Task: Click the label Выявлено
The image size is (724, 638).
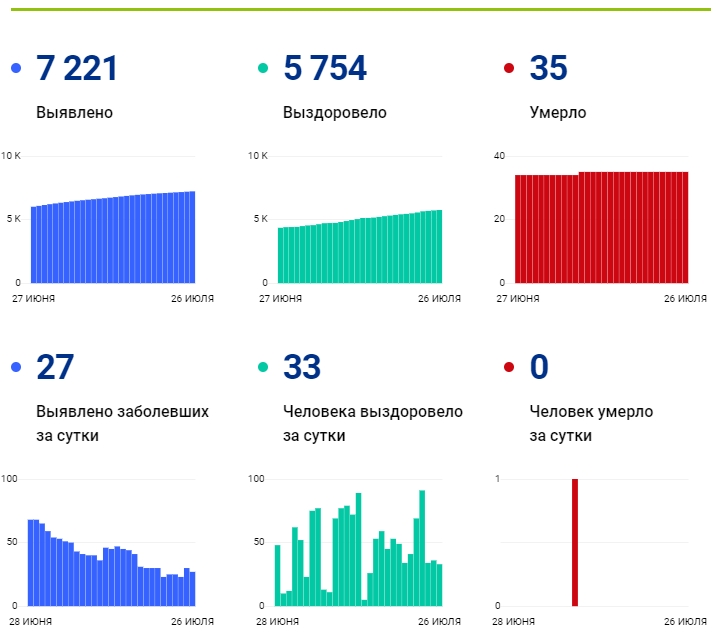Action: click(74, 113)
